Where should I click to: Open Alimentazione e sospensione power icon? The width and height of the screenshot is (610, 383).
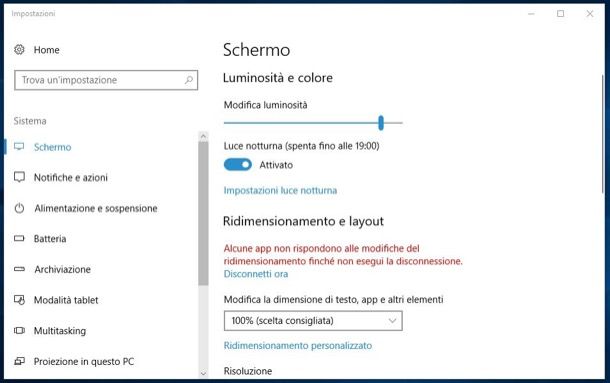(19, 208)
